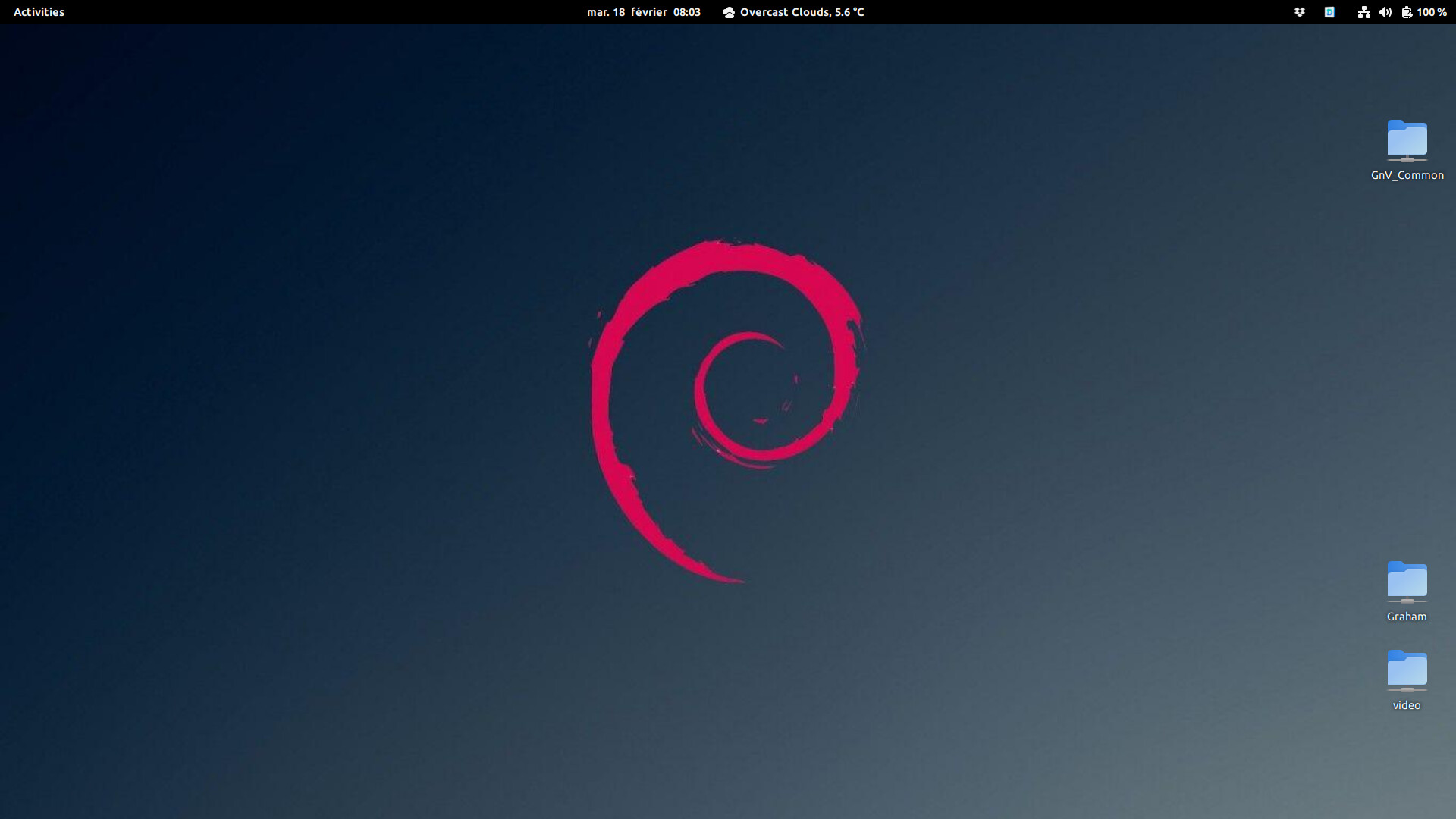Select the GnV_Common network folder icon

pos(1407,141)
